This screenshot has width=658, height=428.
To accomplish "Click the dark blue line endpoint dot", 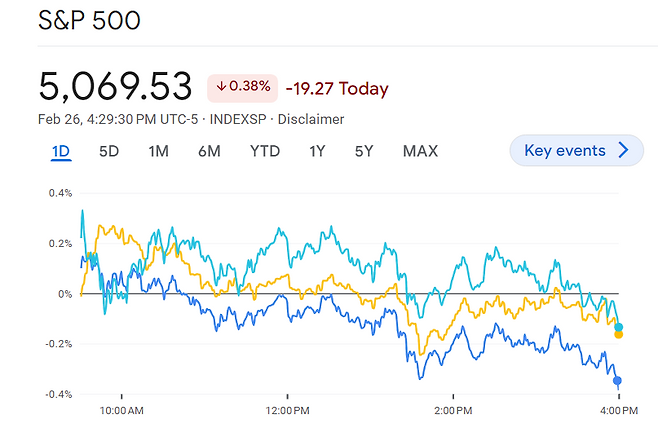I will 617,380.
